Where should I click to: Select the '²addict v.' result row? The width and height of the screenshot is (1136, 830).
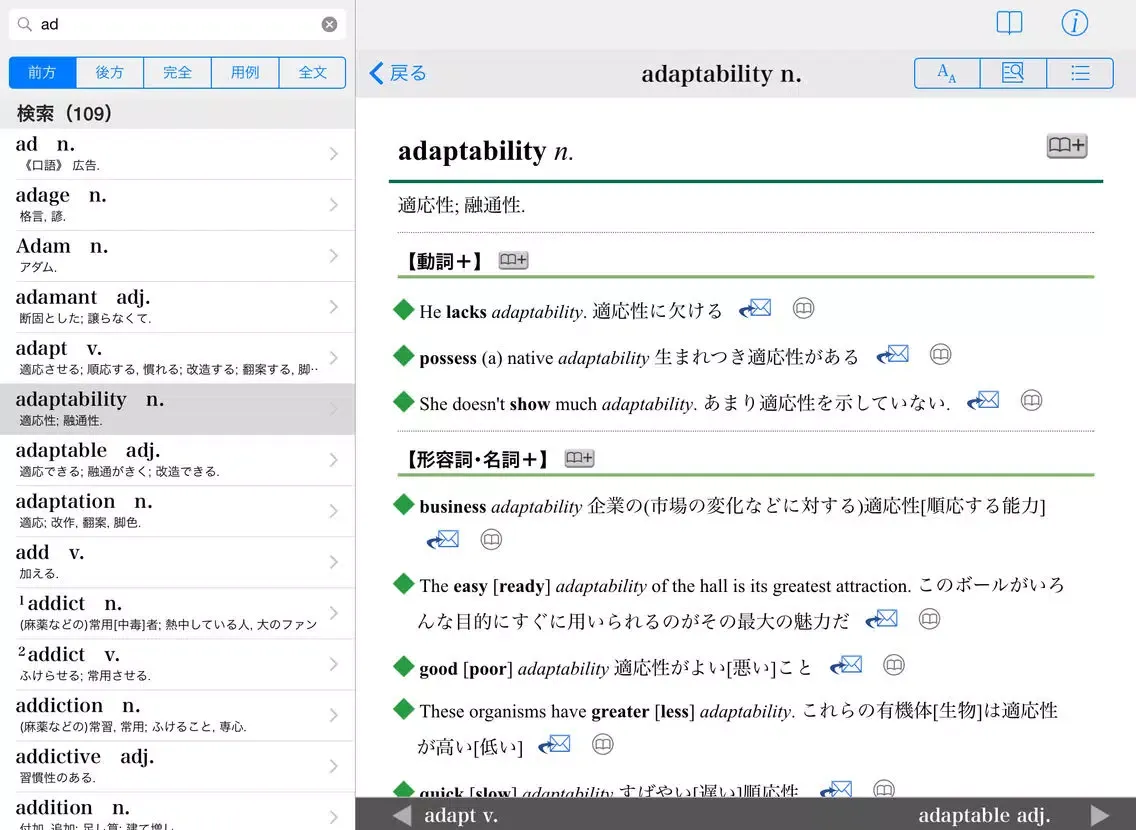pos(178,664)
